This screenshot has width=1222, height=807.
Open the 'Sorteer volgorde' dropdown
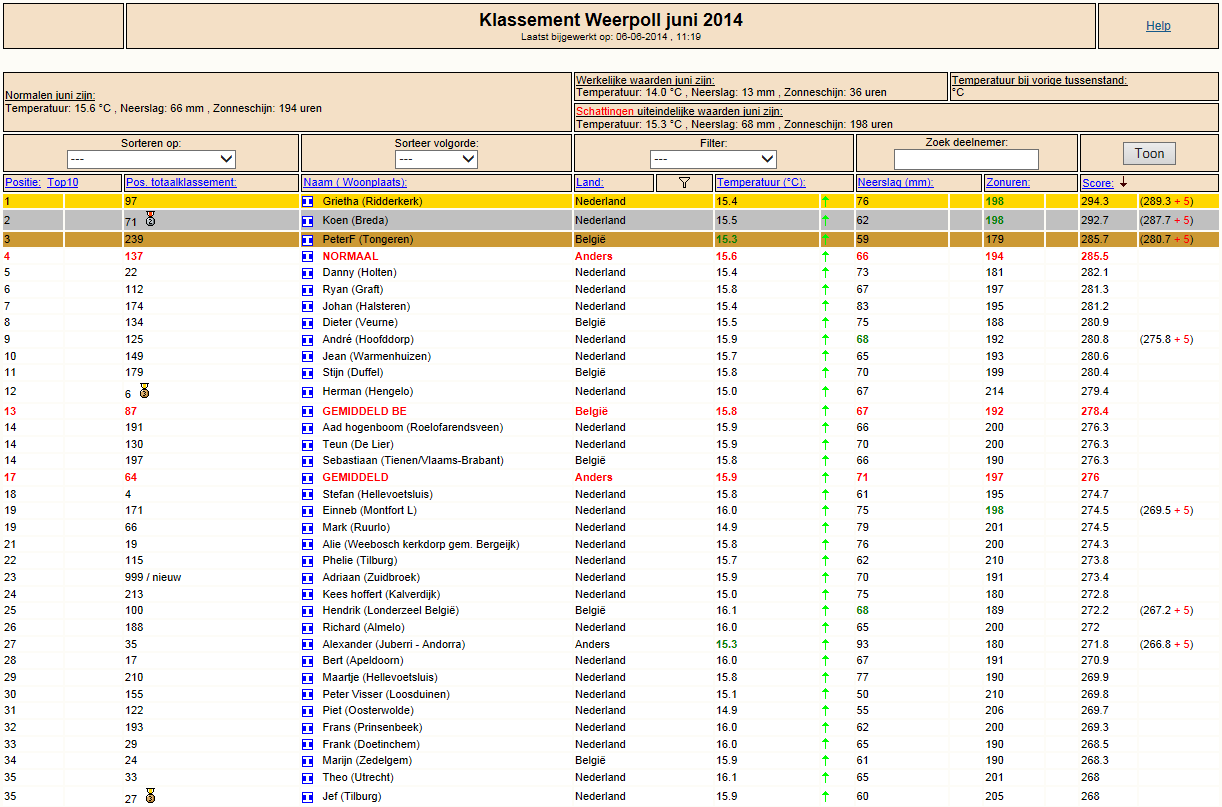click(436, 159)
